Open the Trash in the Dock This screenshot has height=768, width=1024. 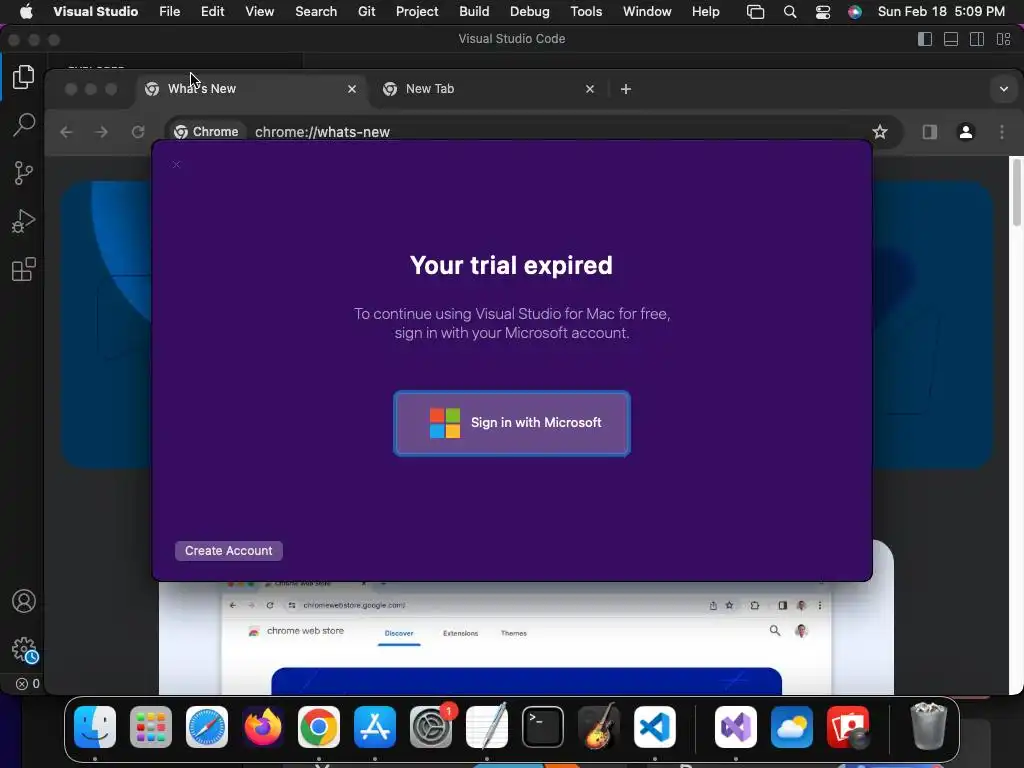[x=928, y=726]
